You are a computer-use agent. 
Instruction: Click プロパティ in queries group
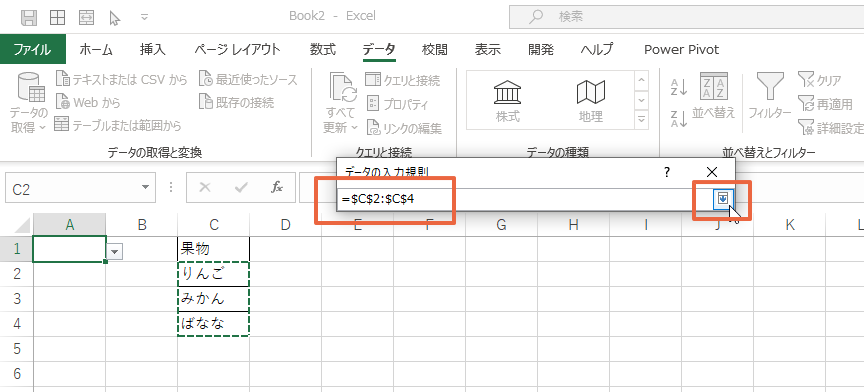point(397,104)
